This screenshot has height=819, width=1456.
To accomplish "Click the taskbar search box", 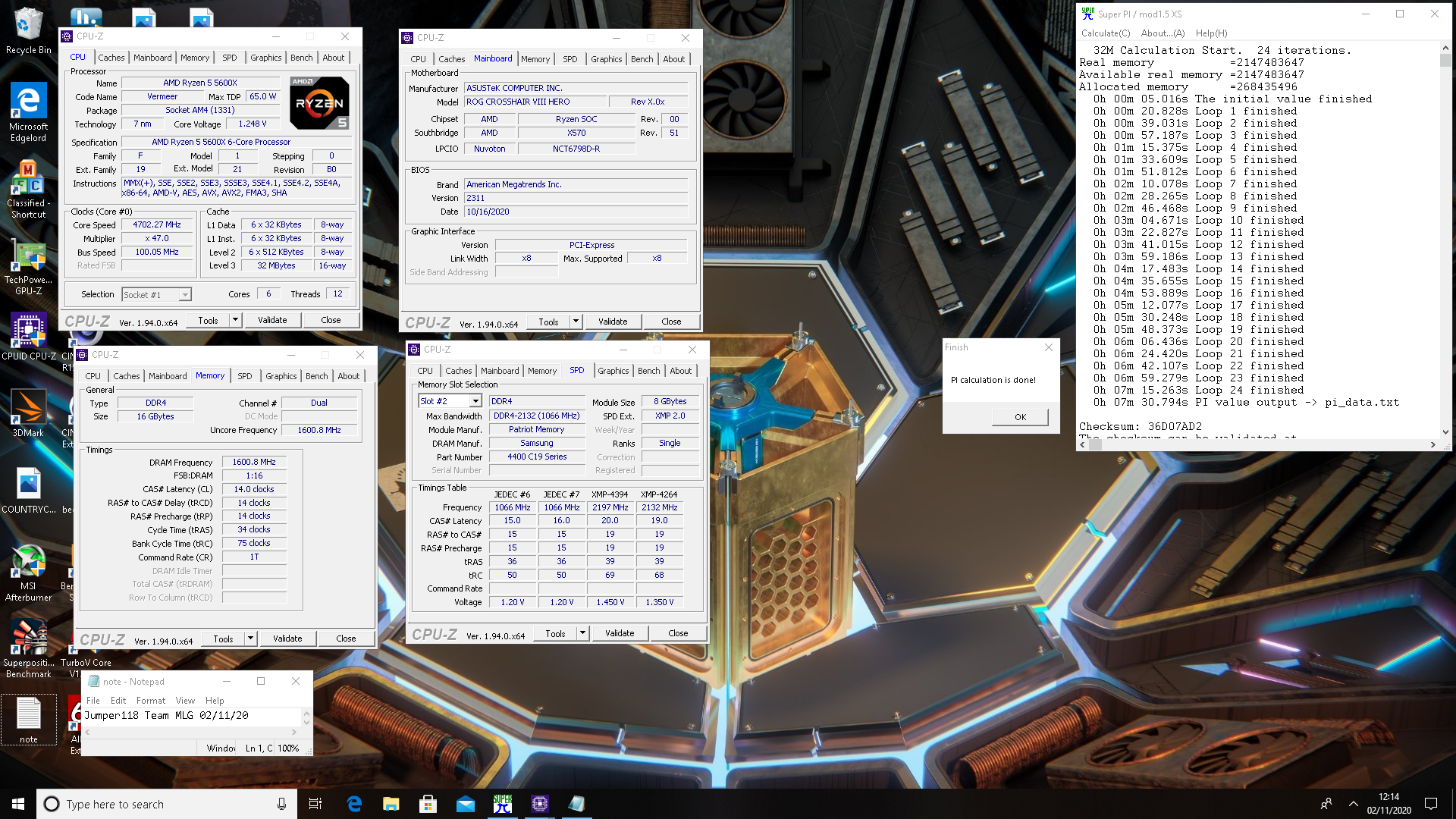I will (165, 804).
